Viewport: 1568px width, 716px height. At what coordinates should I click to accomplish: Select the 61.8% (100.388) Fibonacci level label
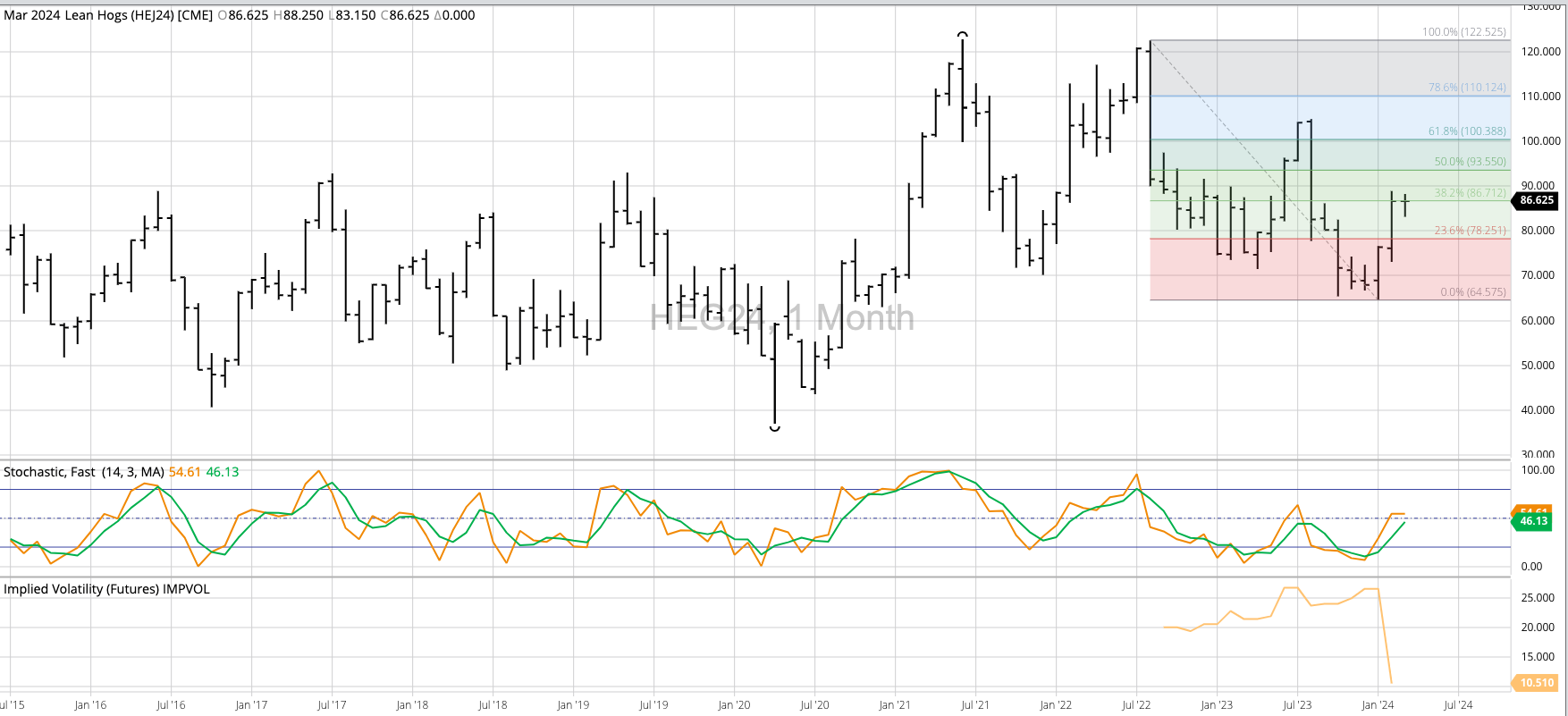1466,131
